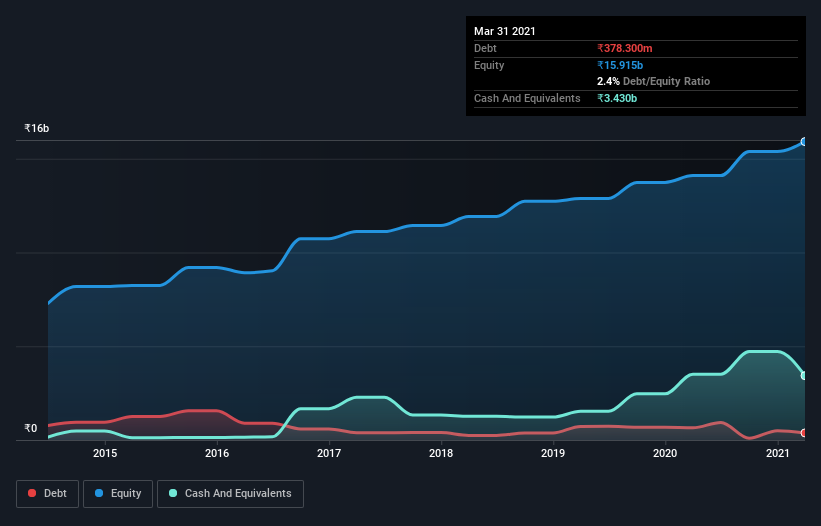Click the Mar 31 2021 tooltip date
The image size is (821, 526).
point(505,31)
